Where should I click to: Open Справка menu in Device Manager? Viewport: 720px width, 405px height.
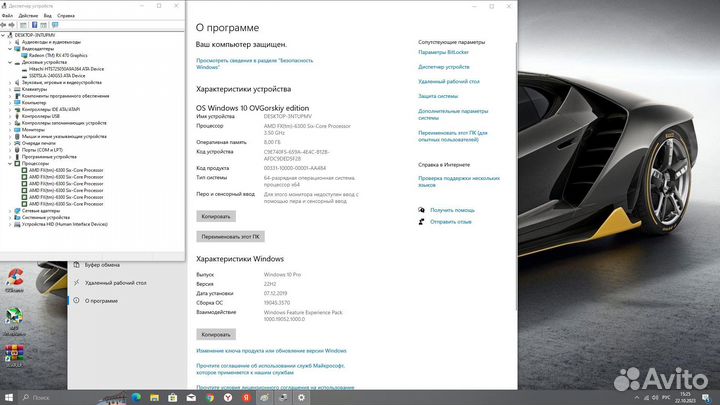click(66, 16)
